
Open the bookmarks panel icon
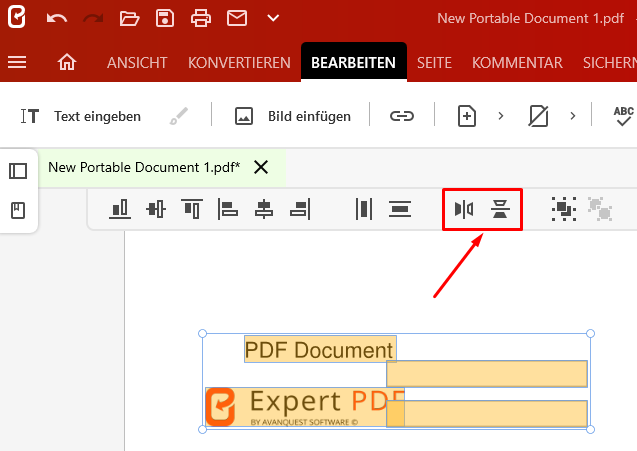pyautogui.click(x=18, y=210)
